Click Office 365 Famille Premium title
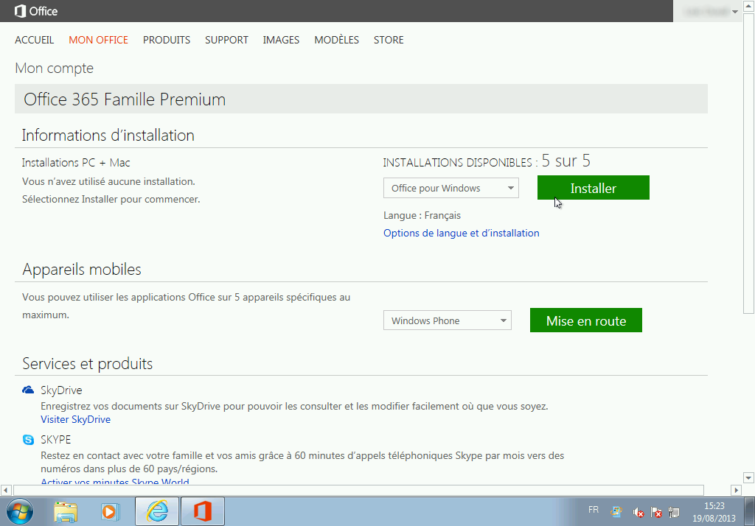 point(124,99)
